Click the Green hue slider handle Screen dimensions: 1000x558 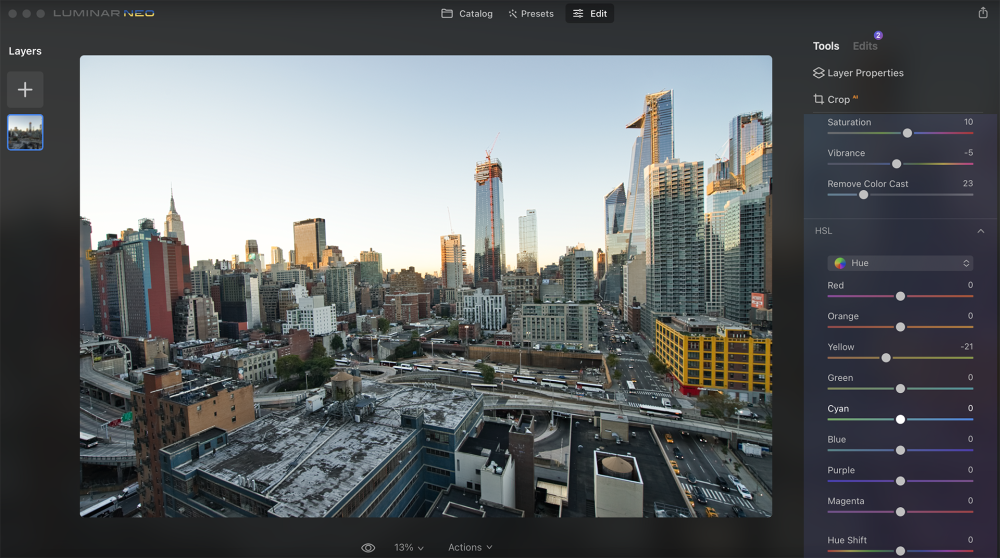click(900, 388)
